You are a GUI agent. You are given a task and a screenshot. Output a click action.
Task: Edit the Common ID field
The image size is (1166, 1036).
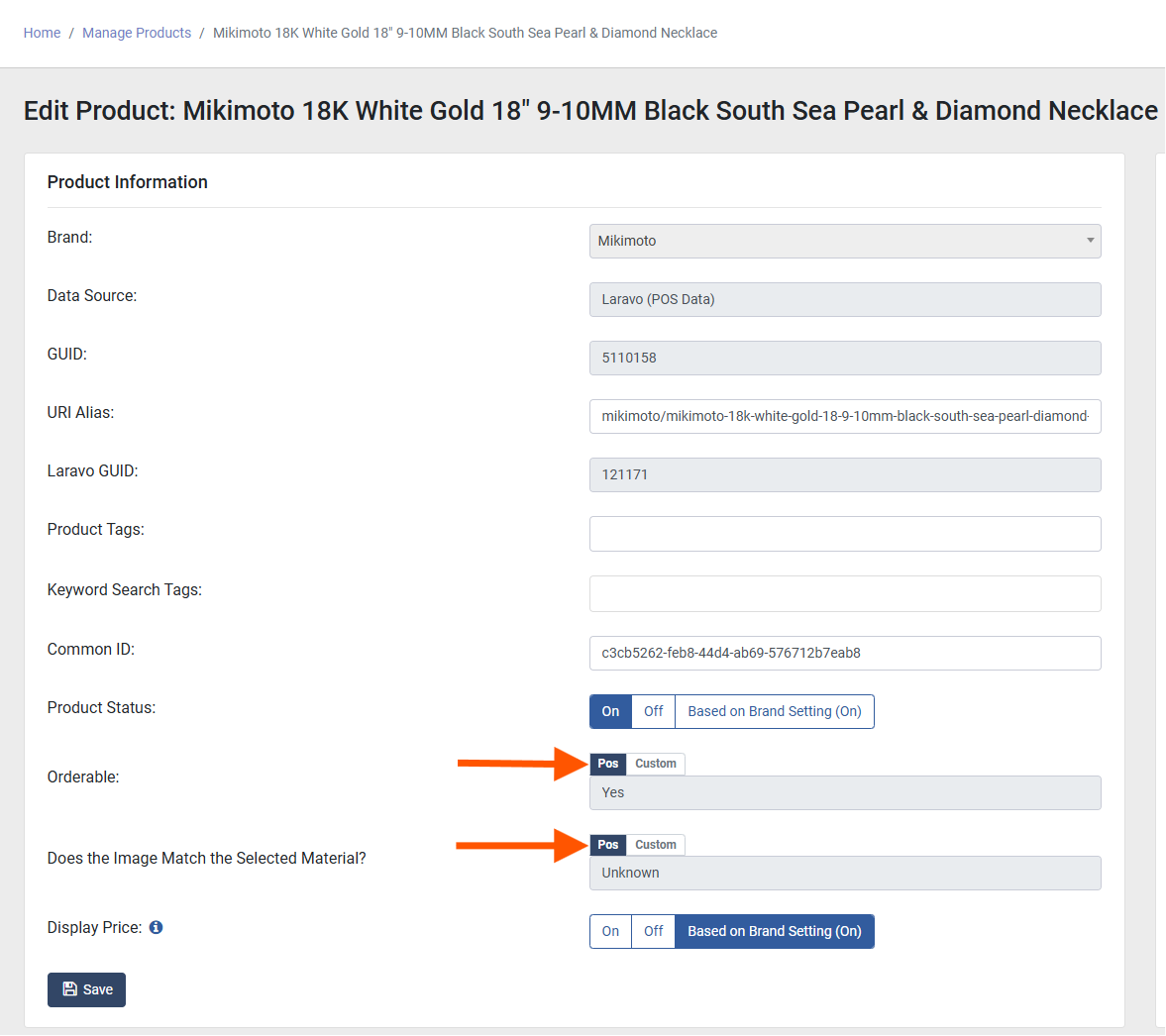coord(845,653)
